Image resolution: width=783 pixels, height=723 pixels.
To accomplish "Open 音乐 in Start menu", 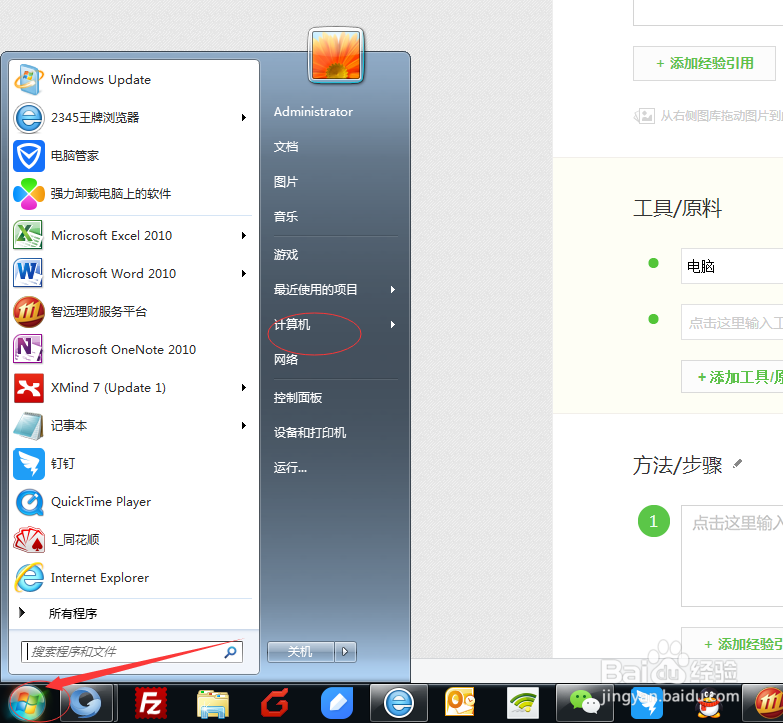I will coord(286,217).
